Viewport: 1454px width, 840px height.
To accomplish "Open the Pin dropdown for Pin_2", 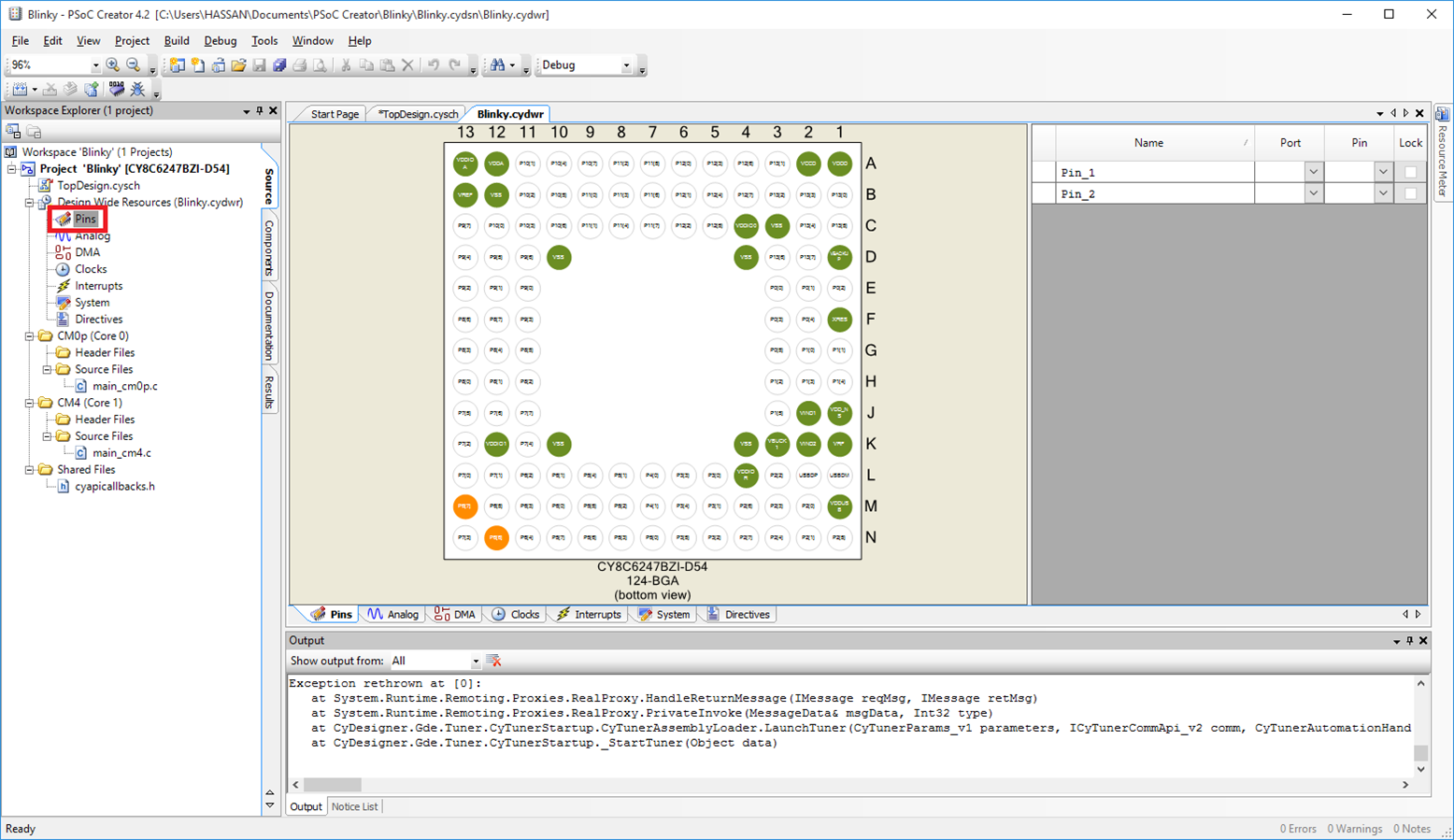I will 1383,193.
